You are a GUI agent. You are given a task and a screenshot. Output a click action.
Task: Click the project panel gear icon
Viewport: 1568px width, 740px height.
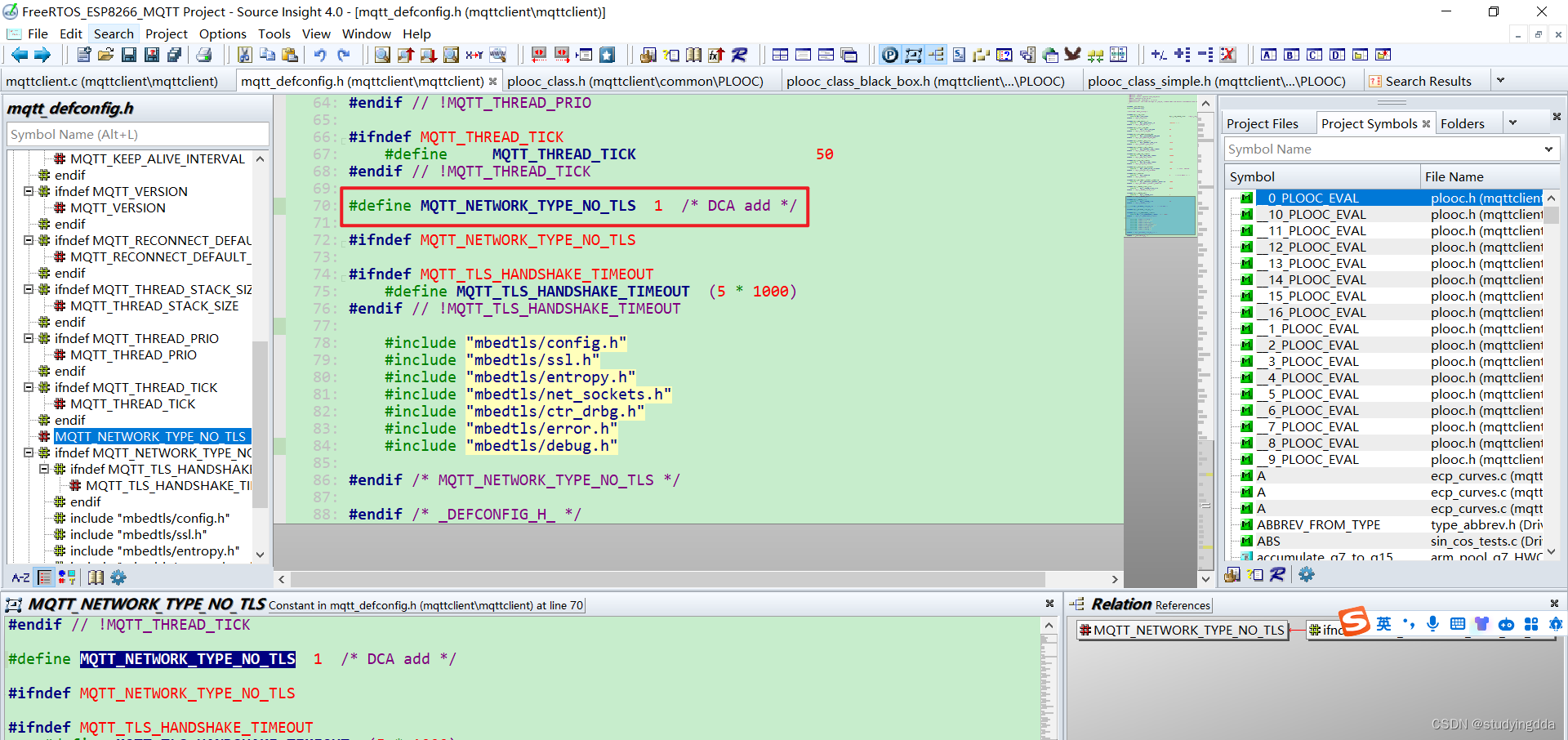1307,574
